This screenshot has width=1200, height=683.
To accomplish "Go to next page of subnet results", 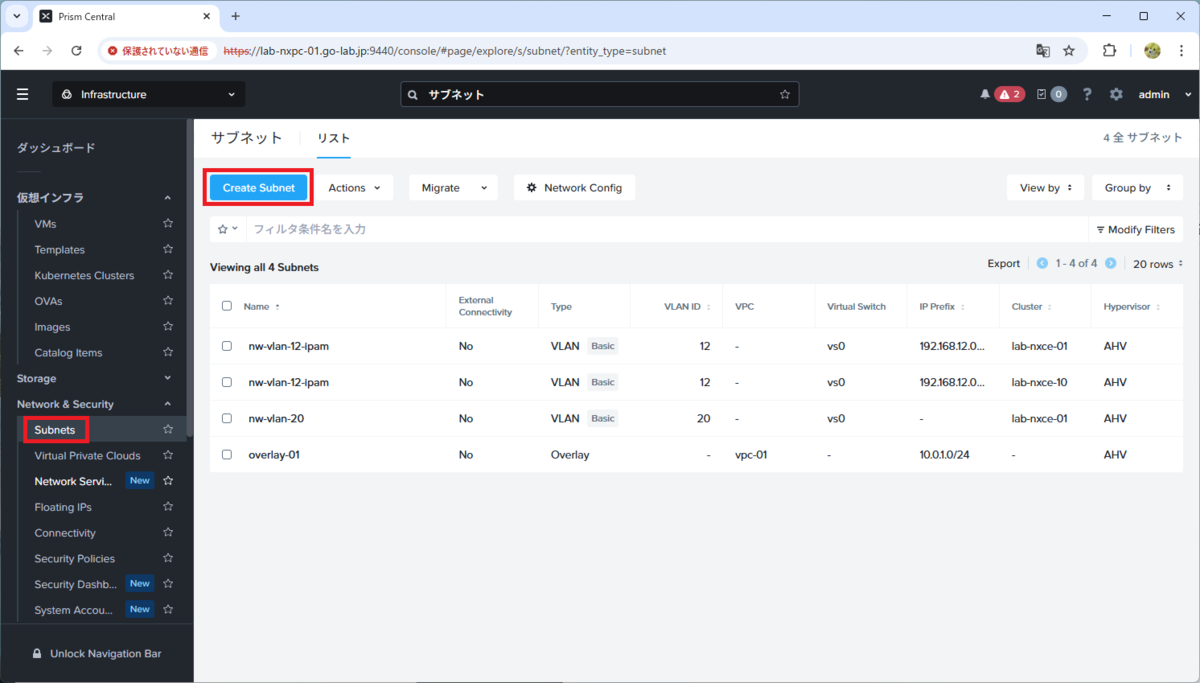I will [1110, 264].
